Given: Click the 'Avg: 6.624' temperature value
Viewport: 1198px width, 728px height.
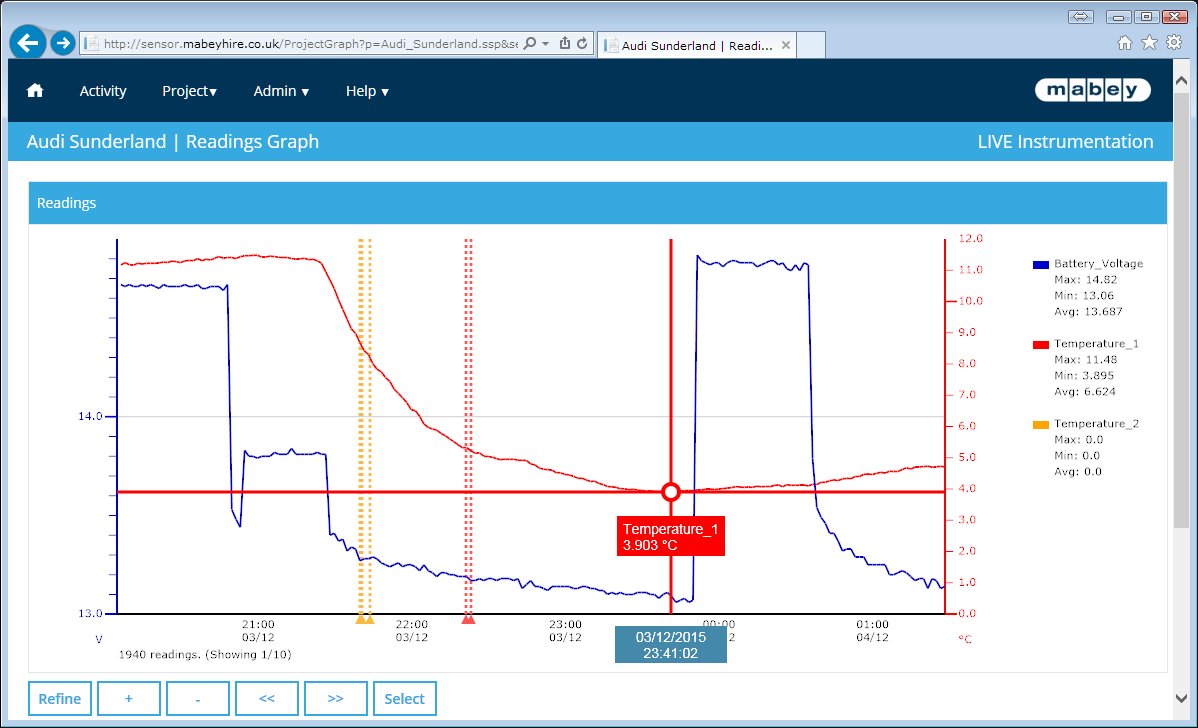Looking at the screenshot, I should (1085, 392).
